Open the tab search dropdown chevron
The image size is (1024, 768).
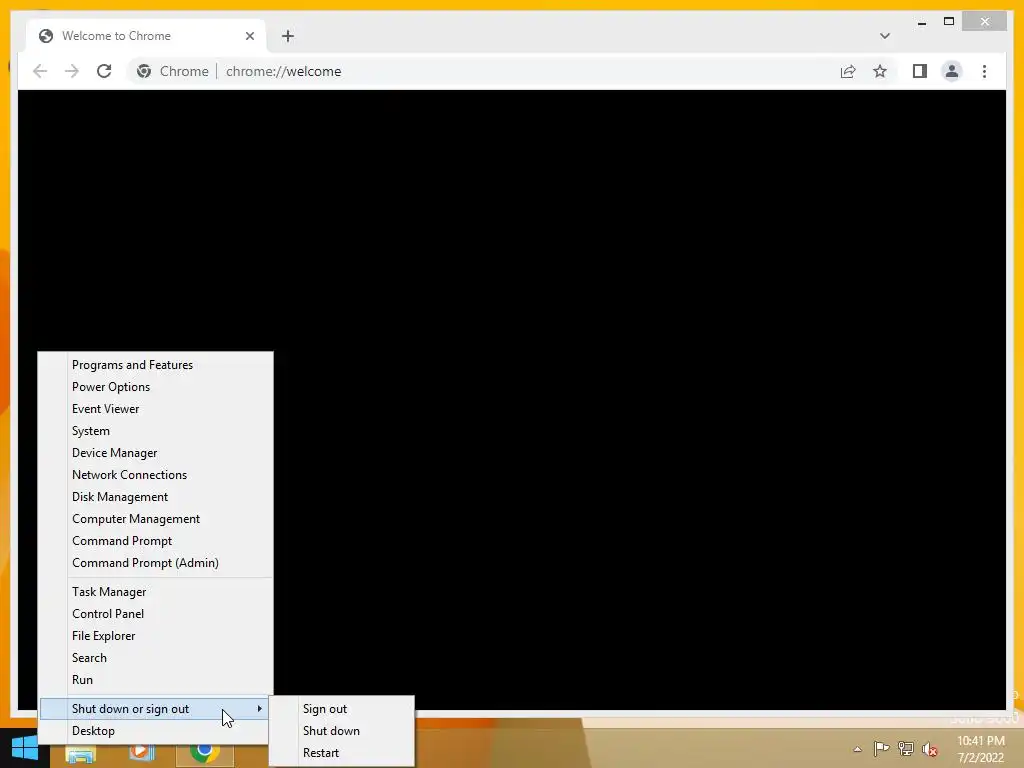pyautogui.click(x=884, y=36)
